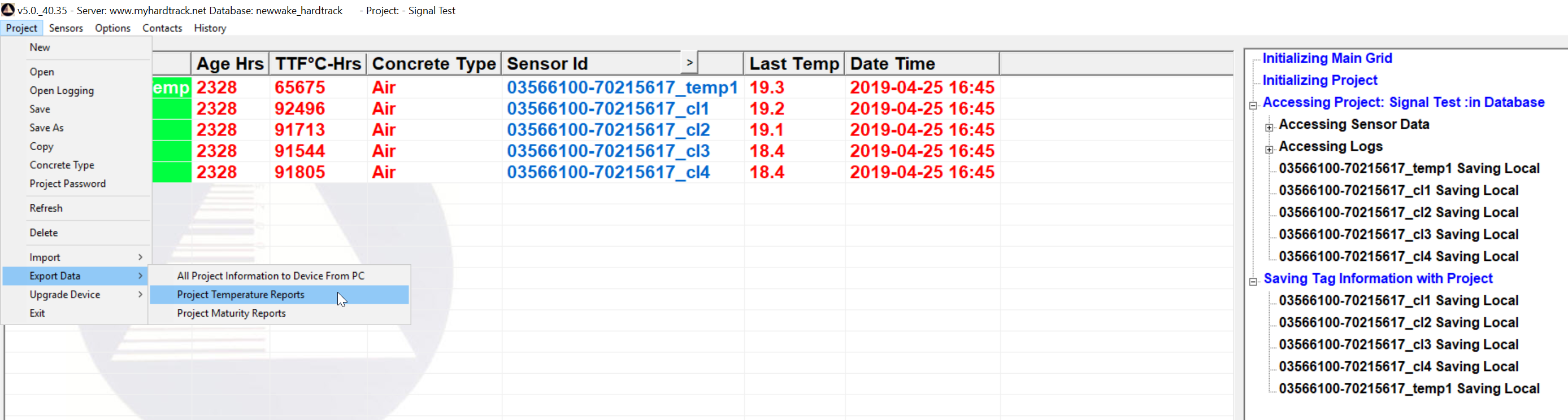Choose Save in the Project menu

tap(76, 110)
